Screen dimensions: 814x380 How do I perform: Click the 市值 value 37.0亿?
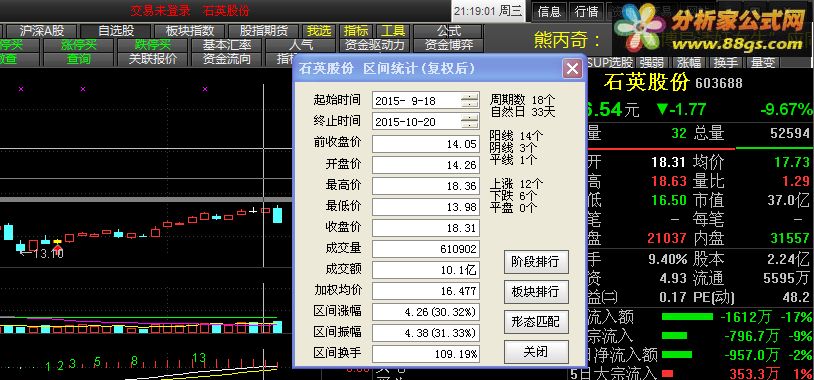click(x=789, y=200)
